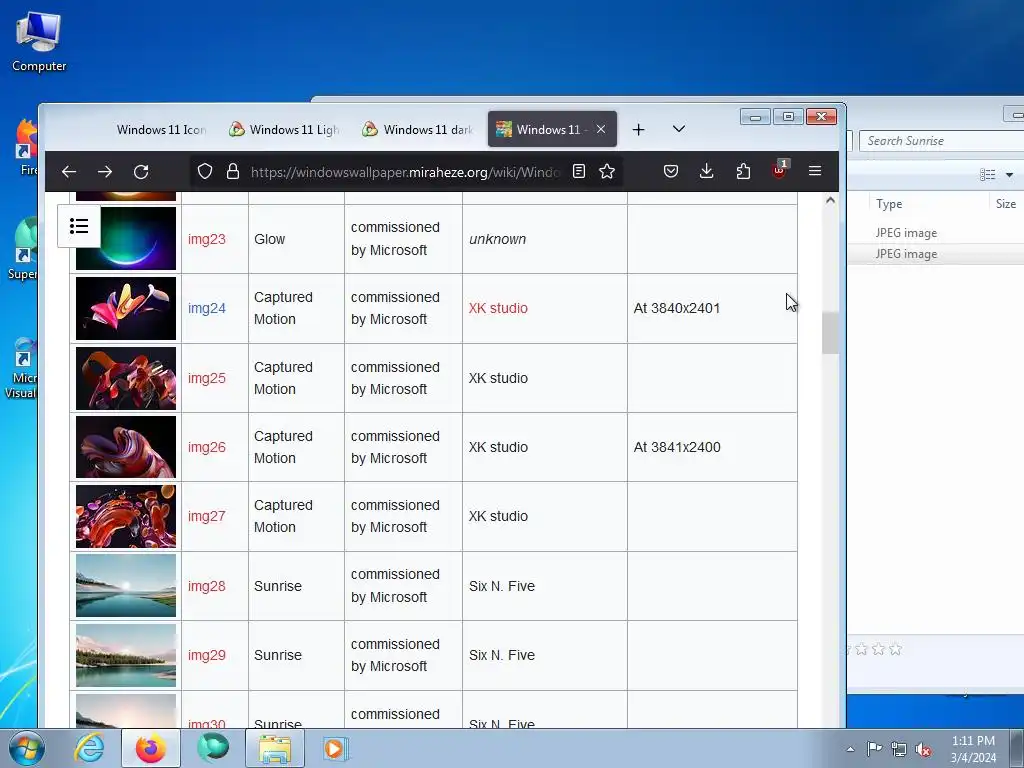Click img28 Sunrise lake thumbnail
The width and height of the screenshot is (1024, 768).
coord(125,586)
